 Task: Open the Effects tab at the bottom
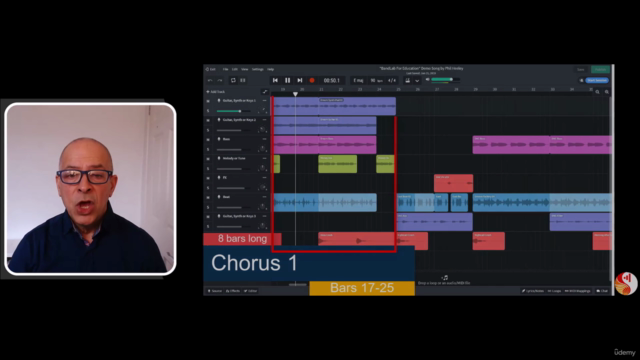pyautogui.click(x=233, y=291)
